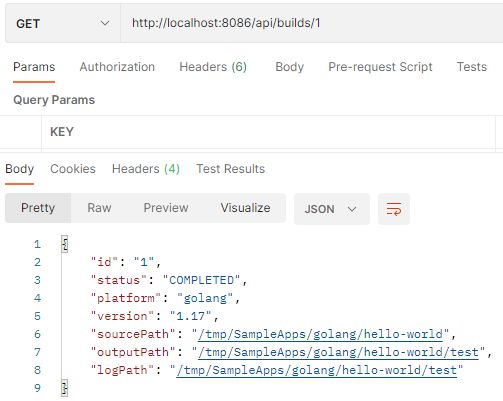Click the closing brace on line 9
503x401 pixels.
(65, 388)
